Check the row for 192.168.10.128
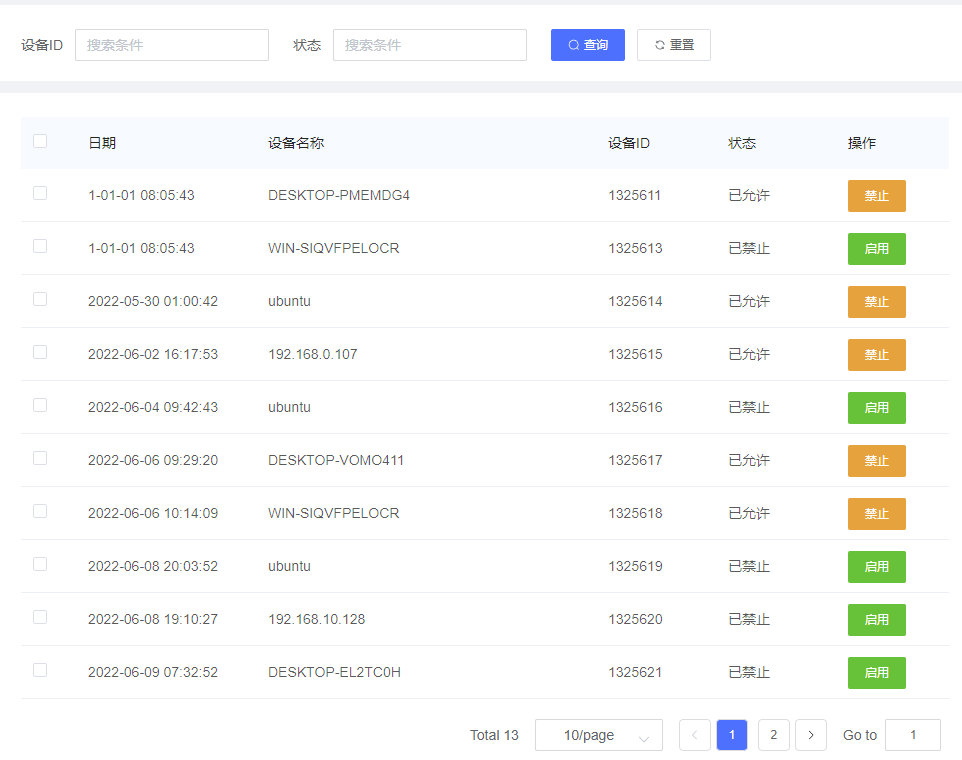The image size is (962, 760). click(x=40, y=617)
